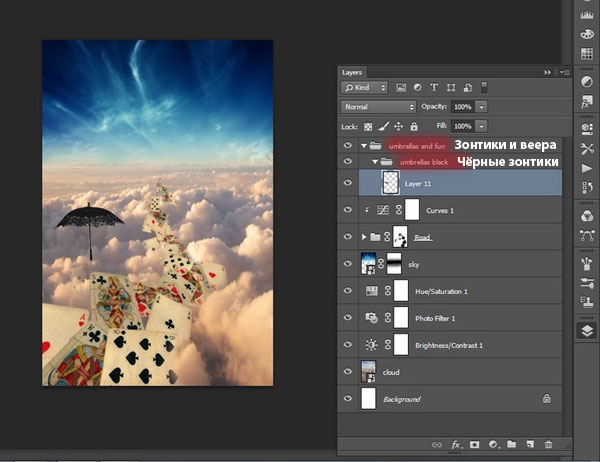Expand the Road group

(364, 237)
